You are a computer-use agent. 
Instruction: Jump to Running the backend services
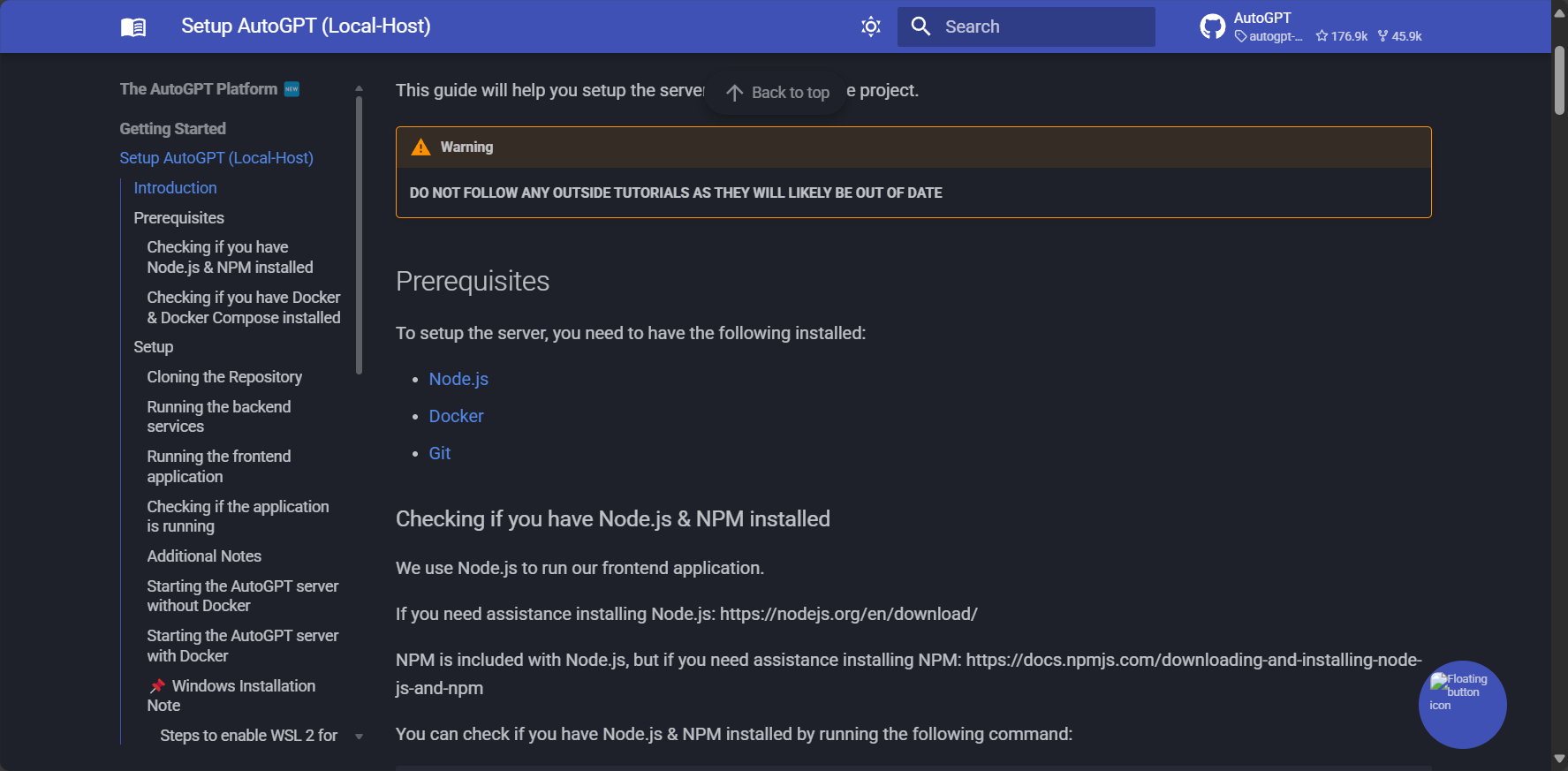click(x=218, y=417)
